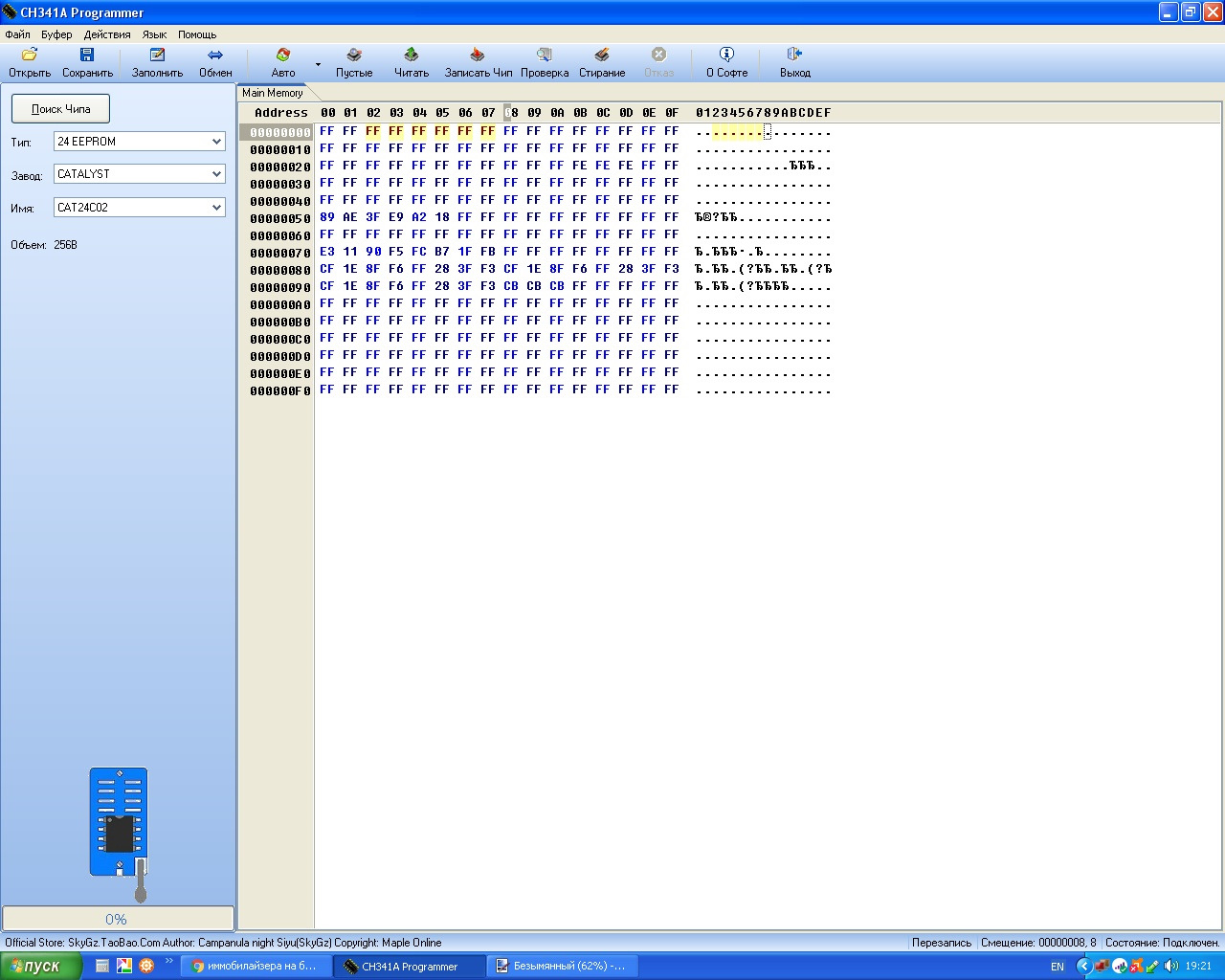Image resolution: width=1225 pixels, height=980 pixels.
Task: Click the Стирание (Erase) icon
Action: click(x=602, y=55)
